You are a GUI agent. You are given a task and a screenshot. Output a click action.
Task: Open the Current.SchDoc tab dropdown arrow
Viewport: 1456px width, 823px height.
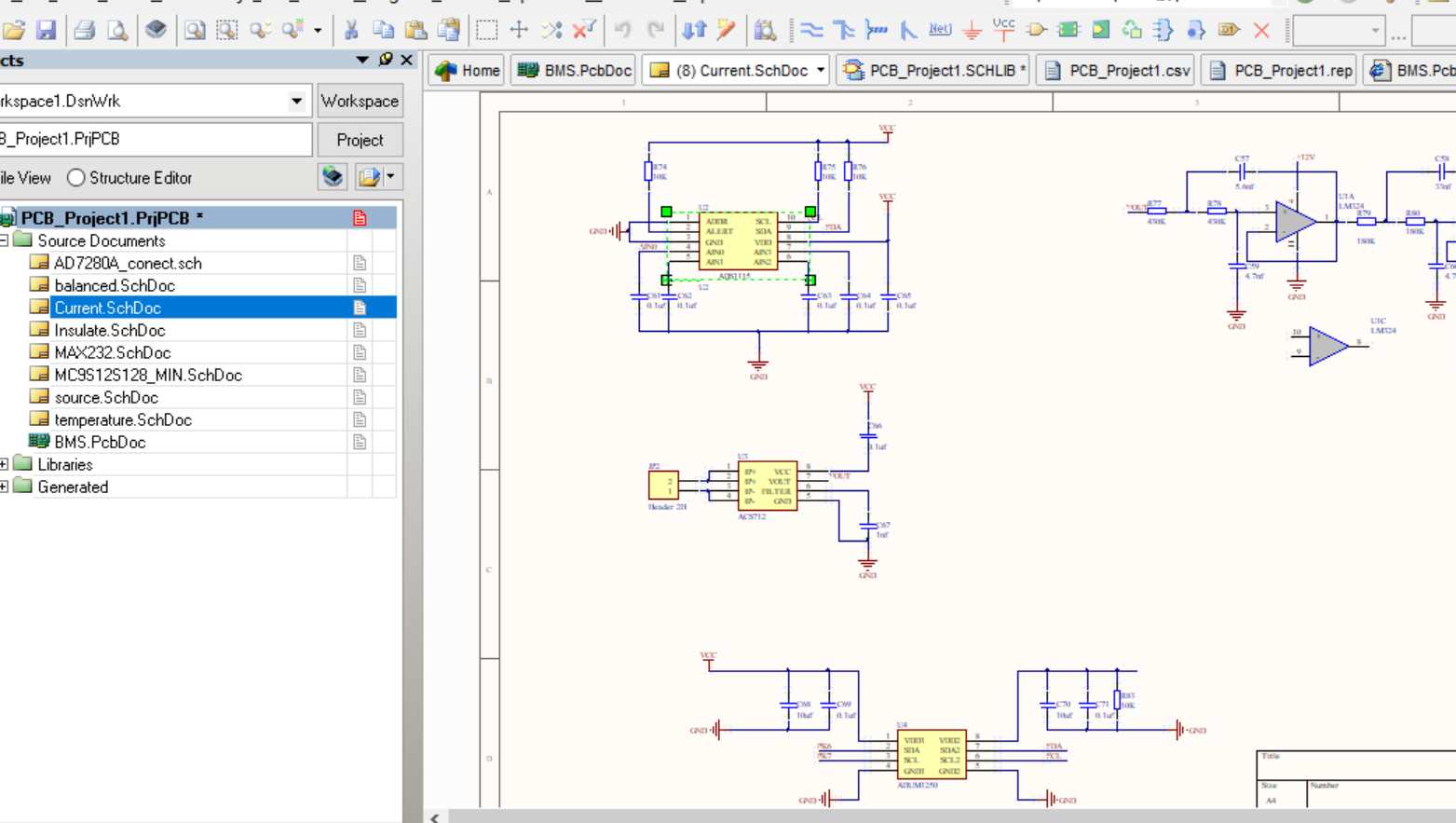(x=821, y=70)
